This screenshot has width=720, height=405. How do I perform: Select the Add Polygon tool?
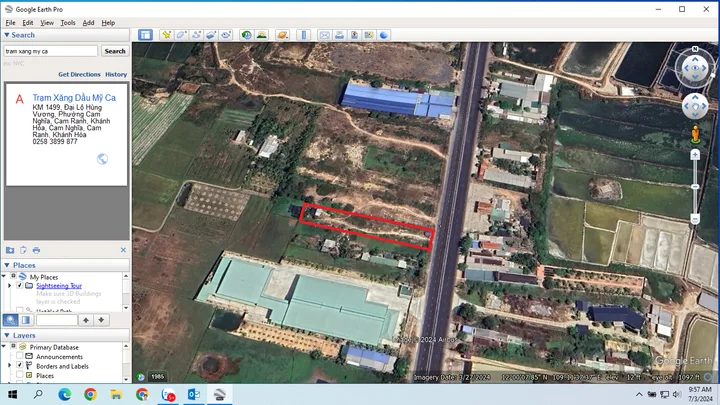click(x=181, y=35)
